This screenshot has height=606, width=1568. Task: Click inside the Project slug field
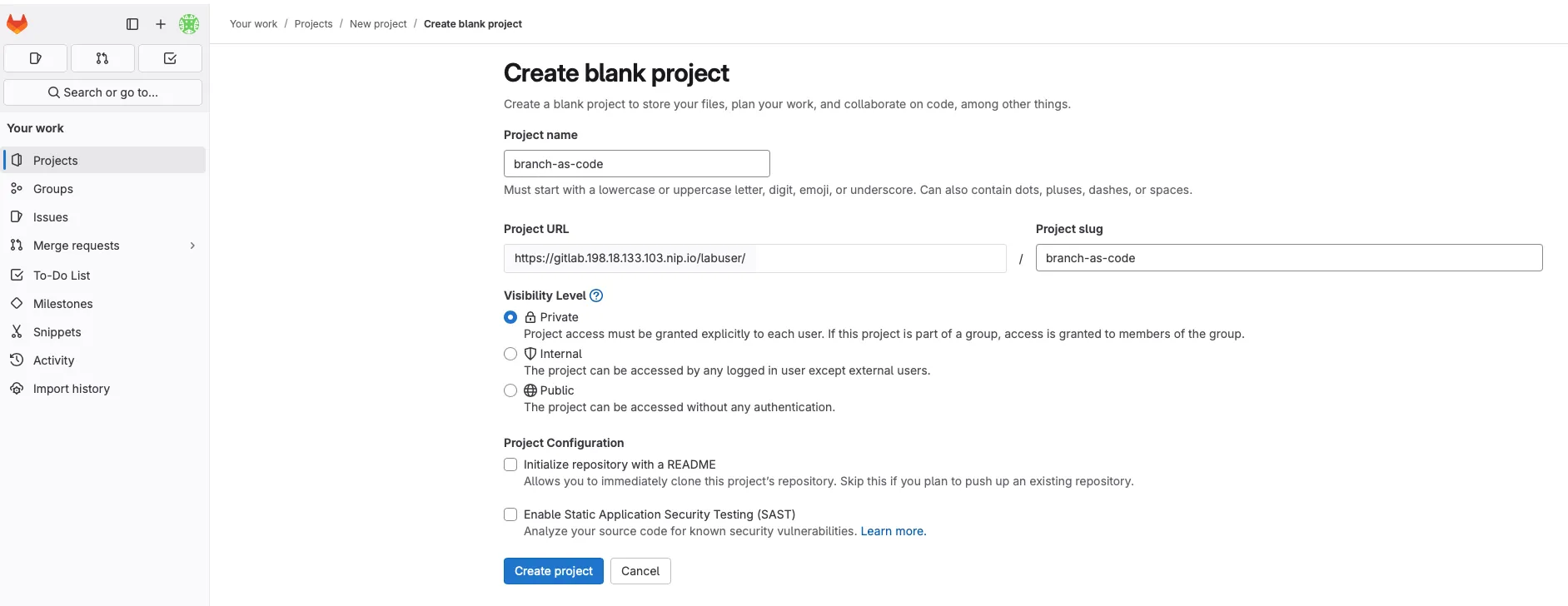(x=1287, y=257)
